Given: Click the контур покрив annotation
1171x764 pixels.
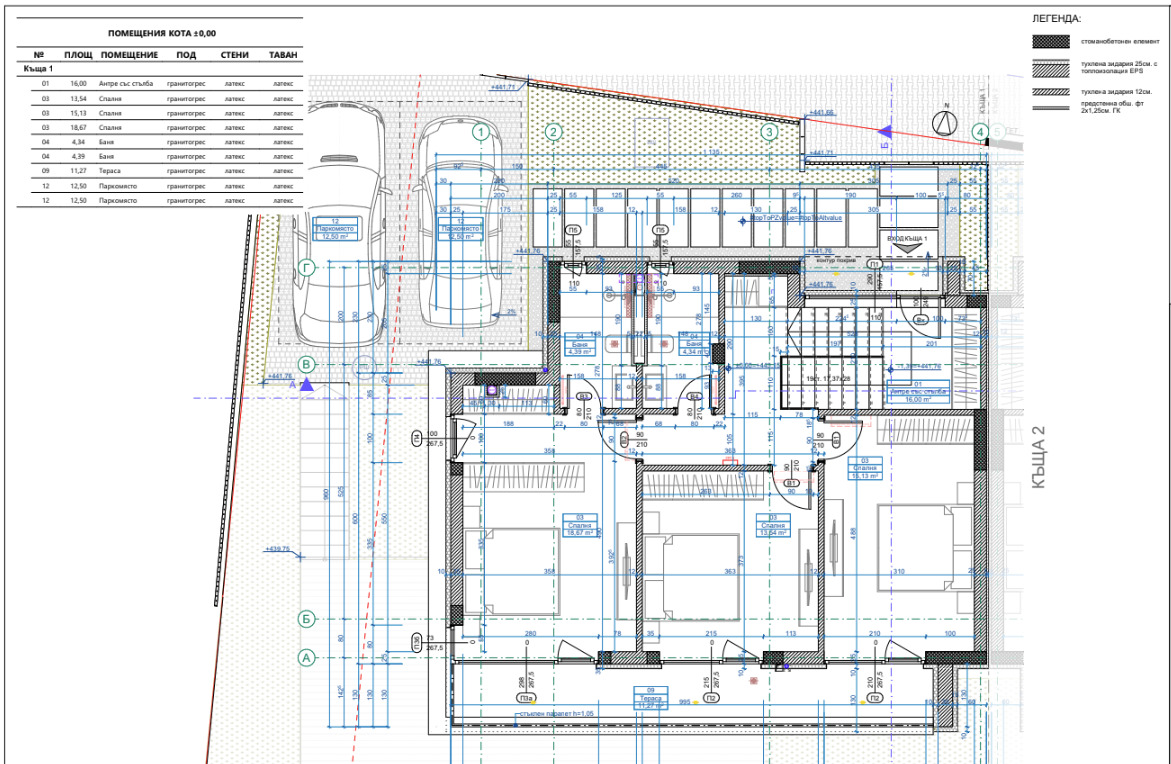Looking at the screenshot, I should (x=837, y=261).
